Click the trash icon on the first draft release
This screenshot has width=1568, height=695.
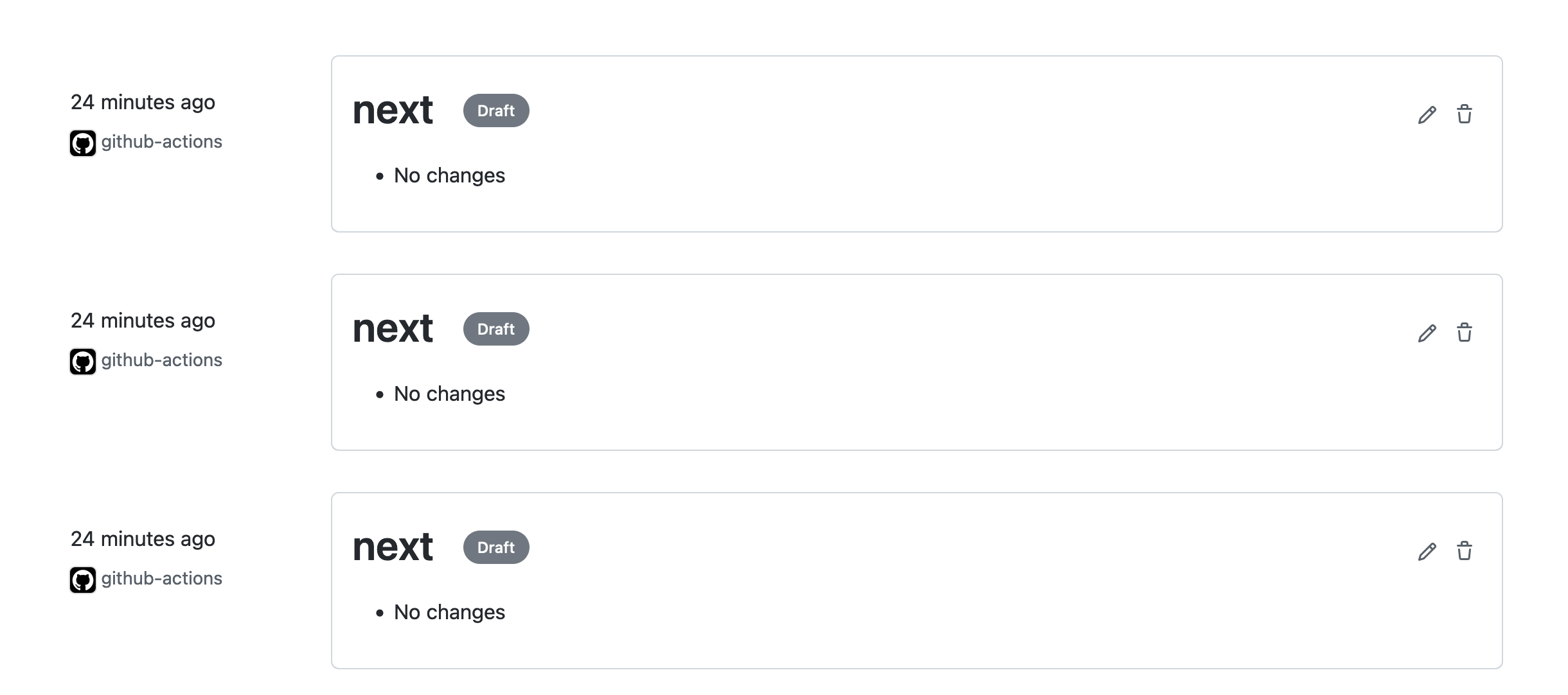(x=1466, y=114)
